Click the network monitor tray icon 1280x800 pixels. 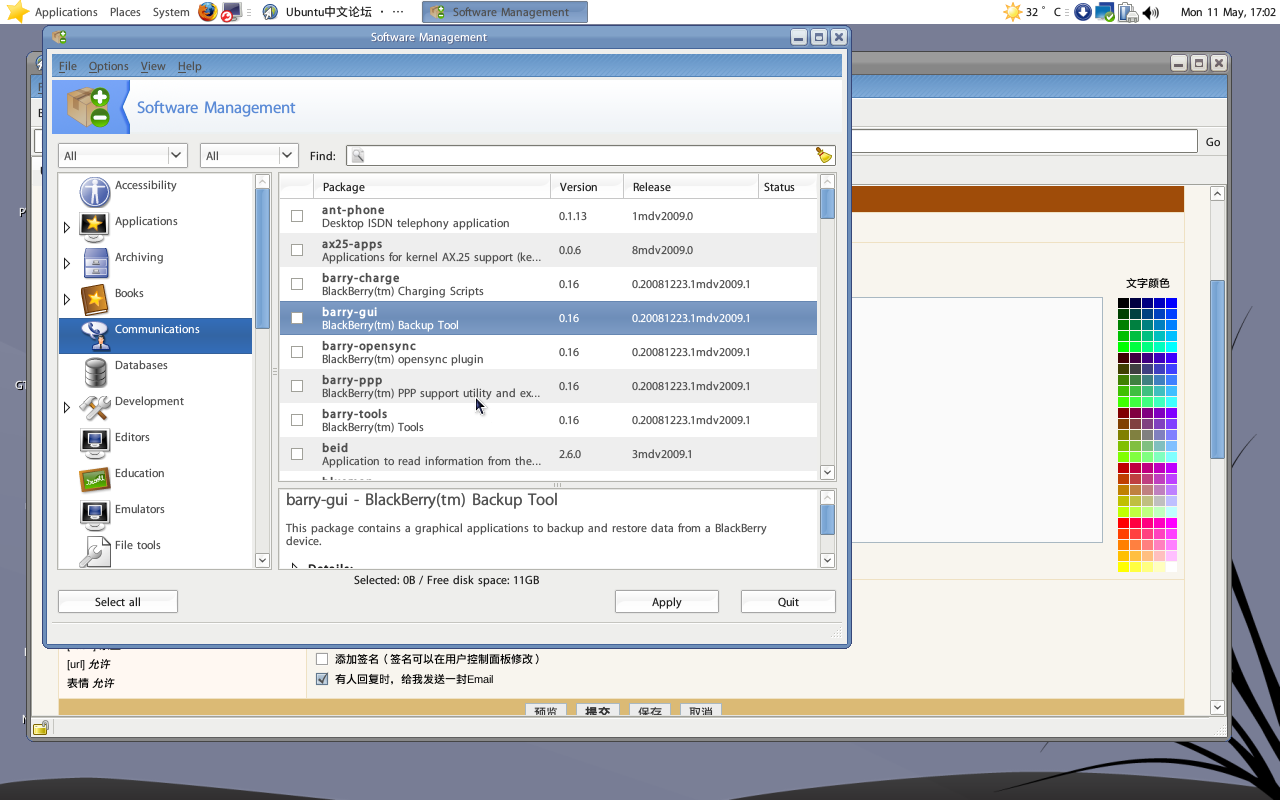[x=1105, y=12]
